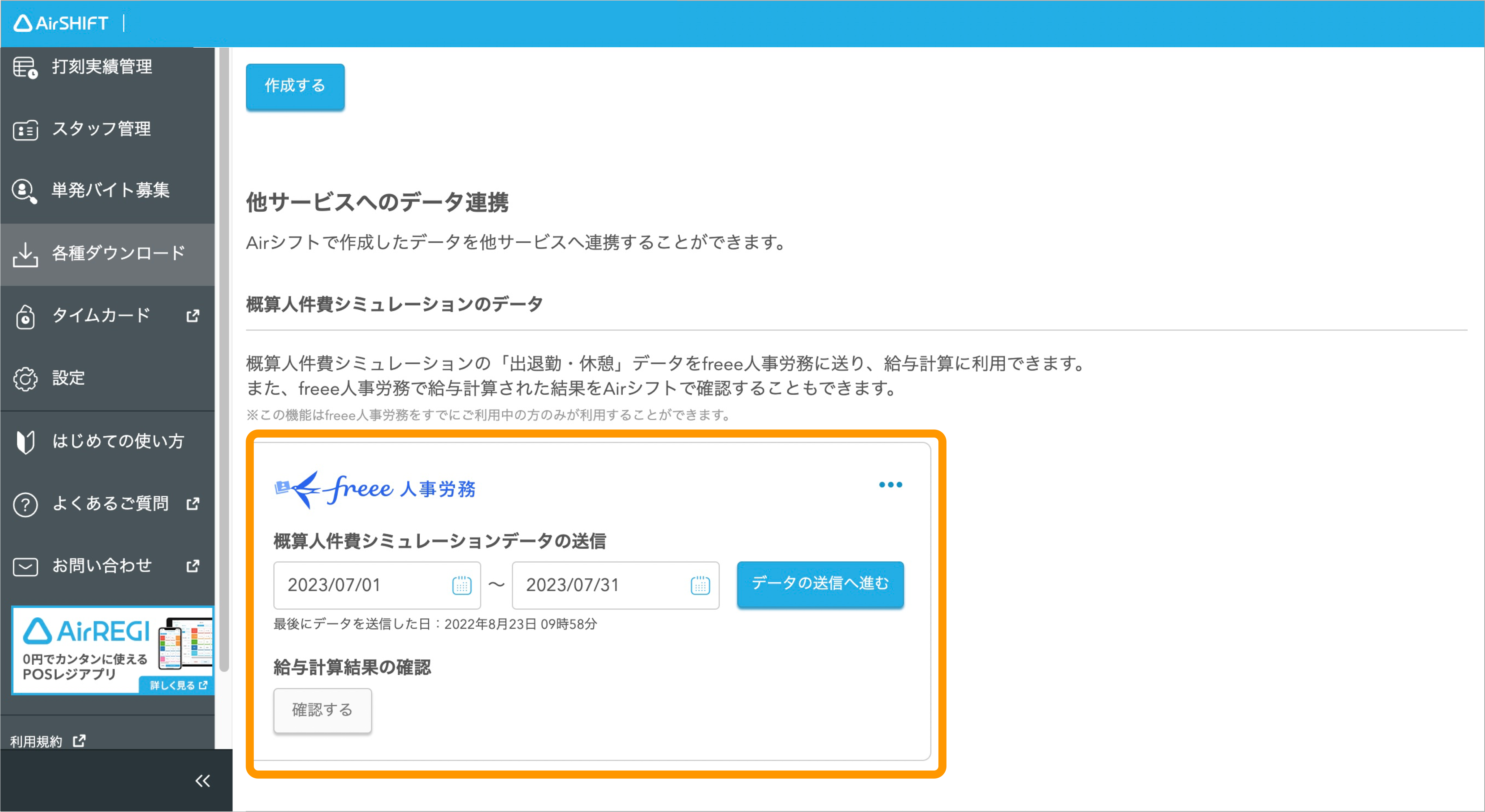This screenshot has height=812, width=1485.
Task: Open よくあるご質問 menu item
Action: click(107, 504)
